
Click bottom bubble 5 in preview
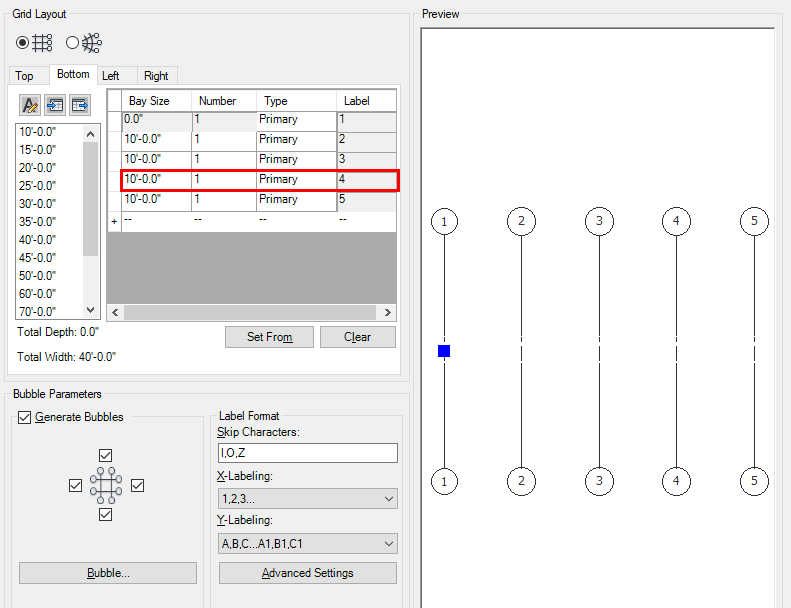754,481
